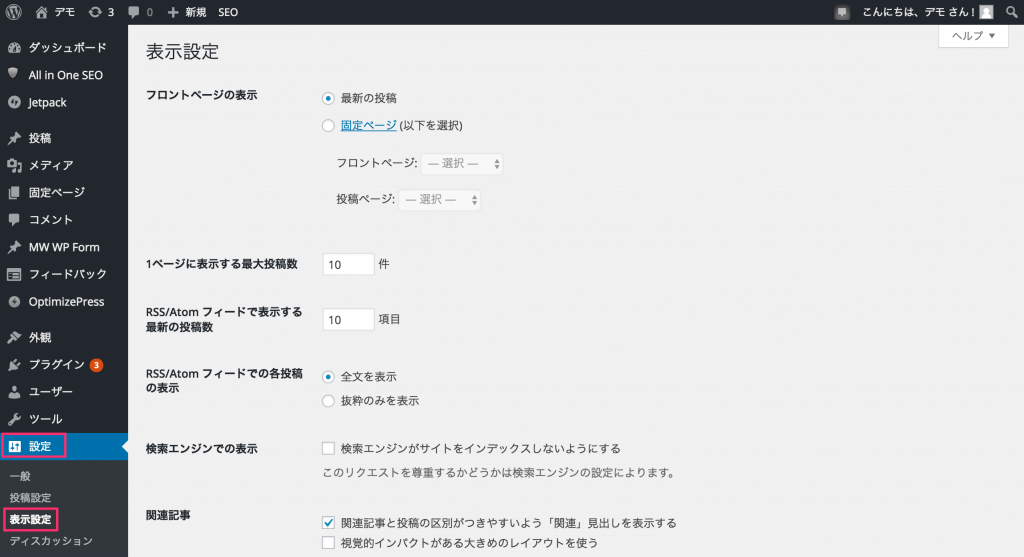
Task: Click こんにちは、デモ さん account link
Action: [x=918, y=12]
